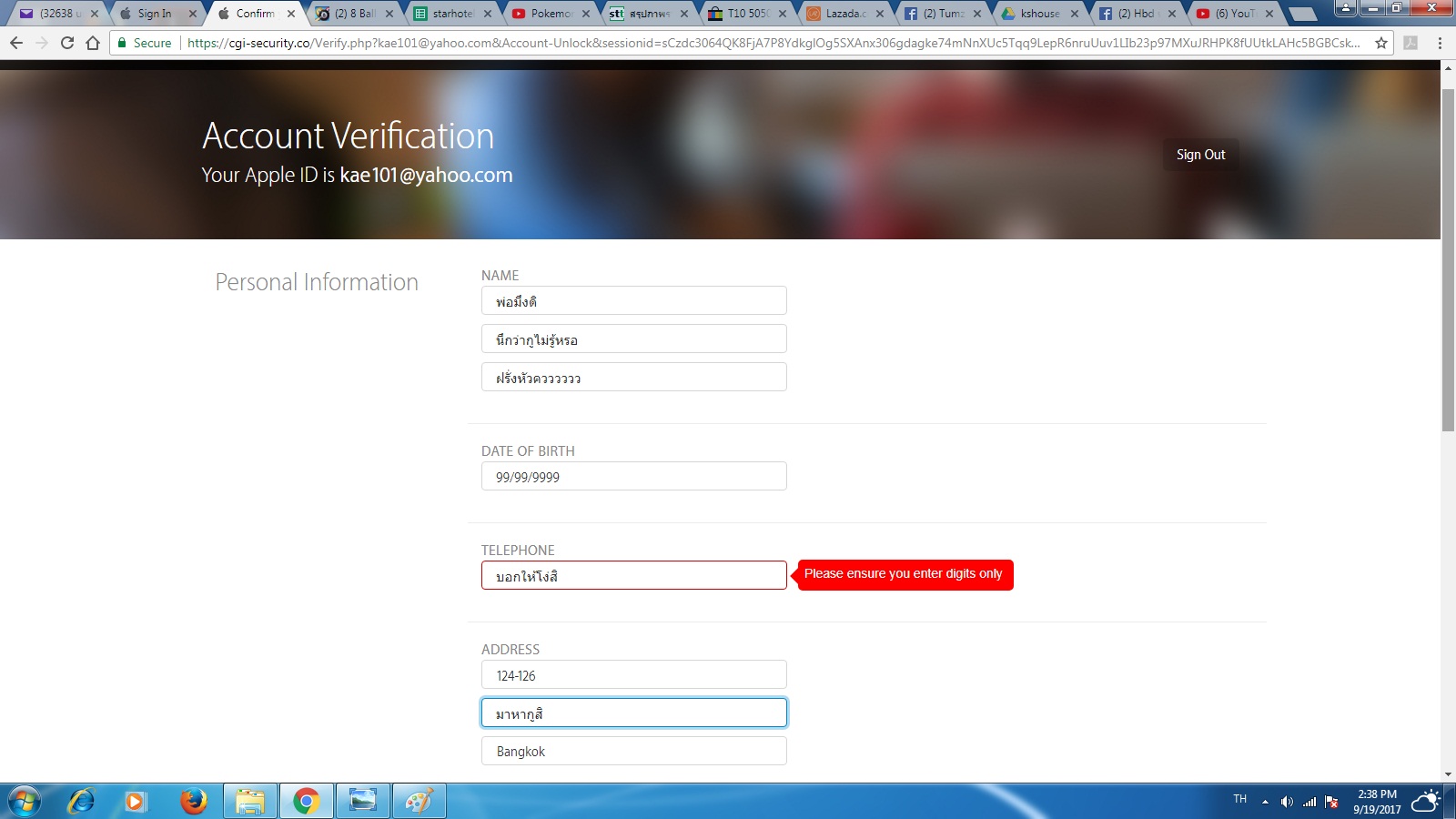Image resolution: width=1456 pixels, height=819 pixels.
Task: Click the TELEPHONE label
Action: (x=518, y=551)
